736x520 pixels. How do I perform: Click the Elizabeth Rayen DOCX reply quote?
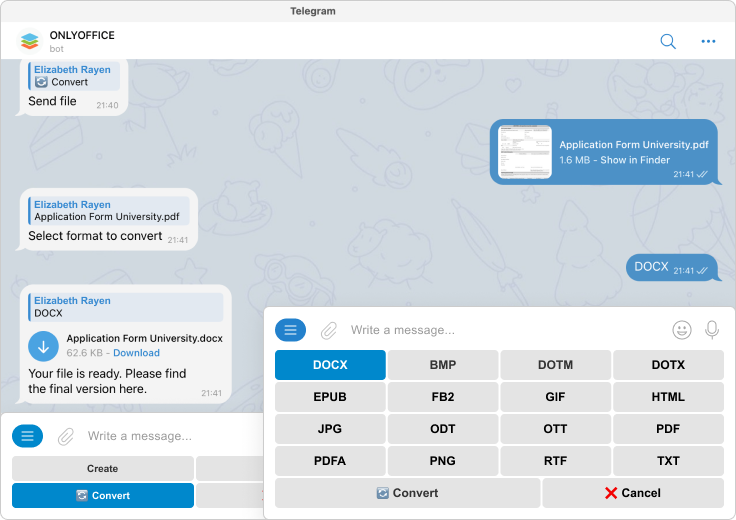[125, 307]
